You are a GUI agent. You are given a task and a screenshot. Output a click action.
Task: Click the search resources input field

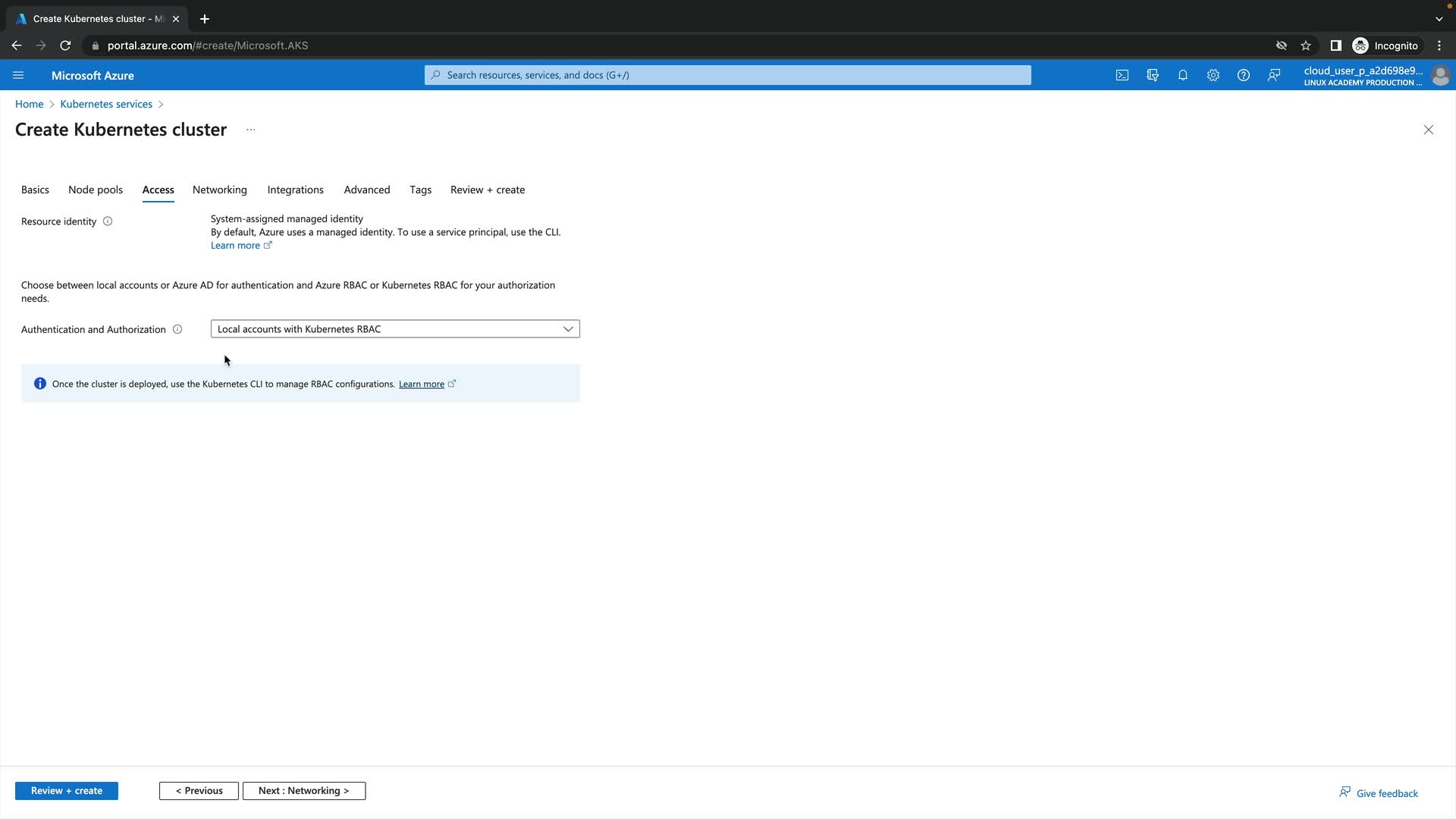tap(728, 75)
